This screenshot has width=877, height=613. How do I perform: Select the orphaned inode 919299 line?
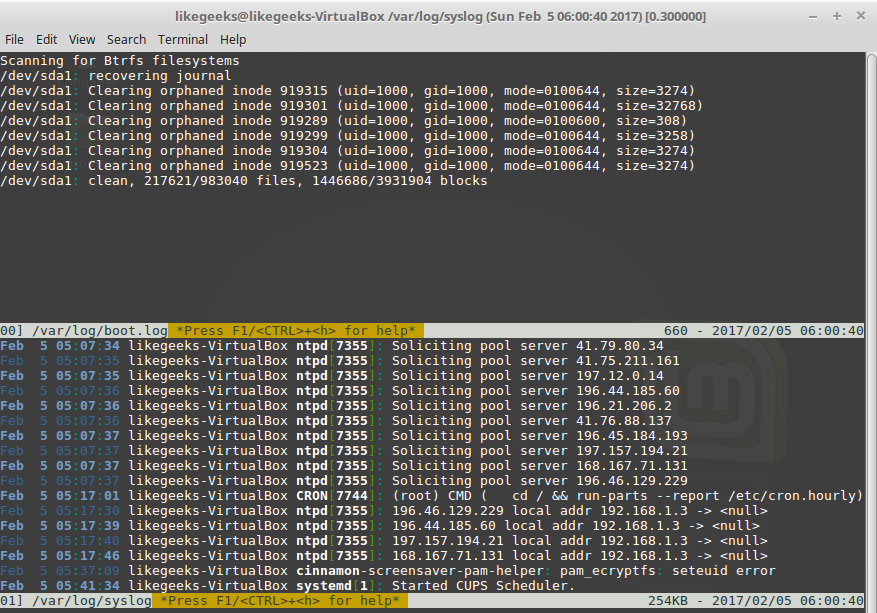(347, 136)
